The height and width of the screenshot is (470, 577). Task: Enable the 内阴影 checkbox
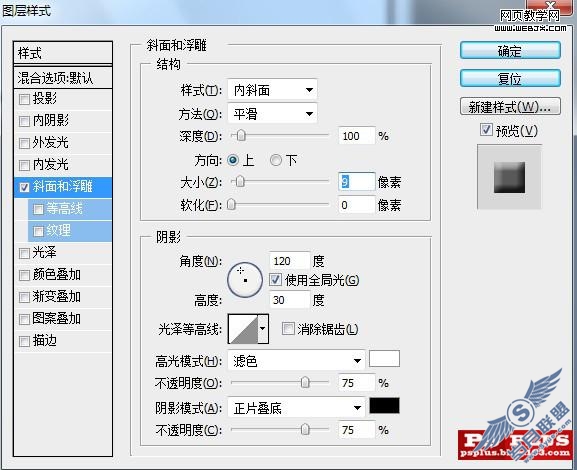pyautogui.click(x=24, y=121)
